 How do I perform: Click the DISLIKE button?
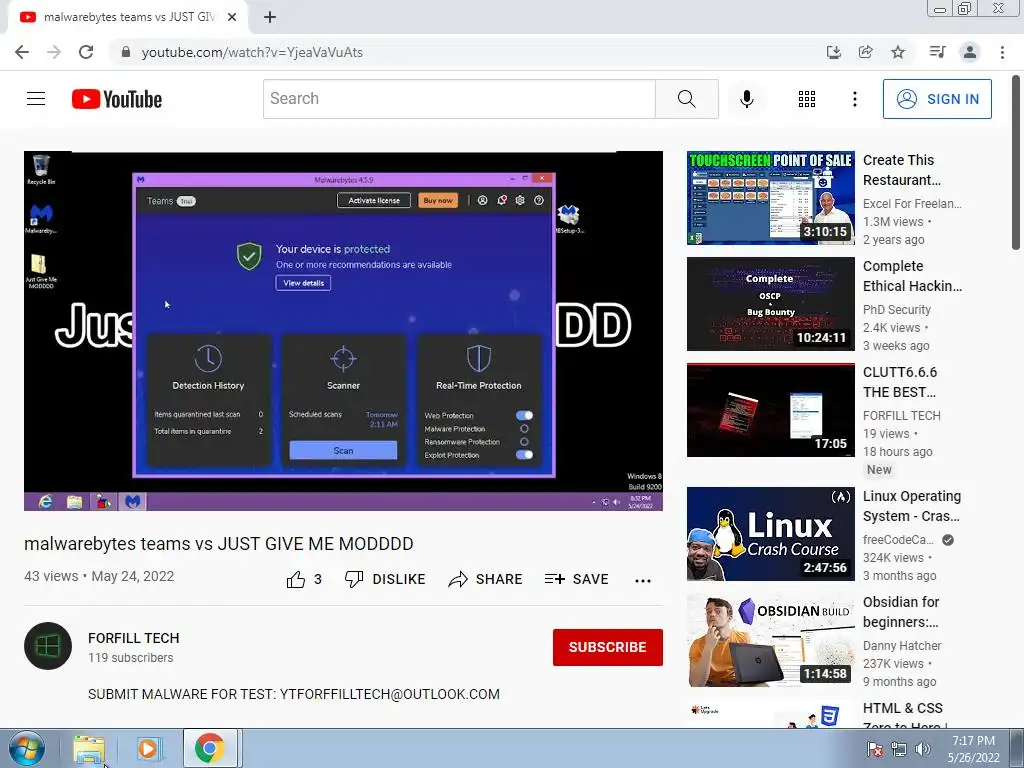(x=385, y=579)
